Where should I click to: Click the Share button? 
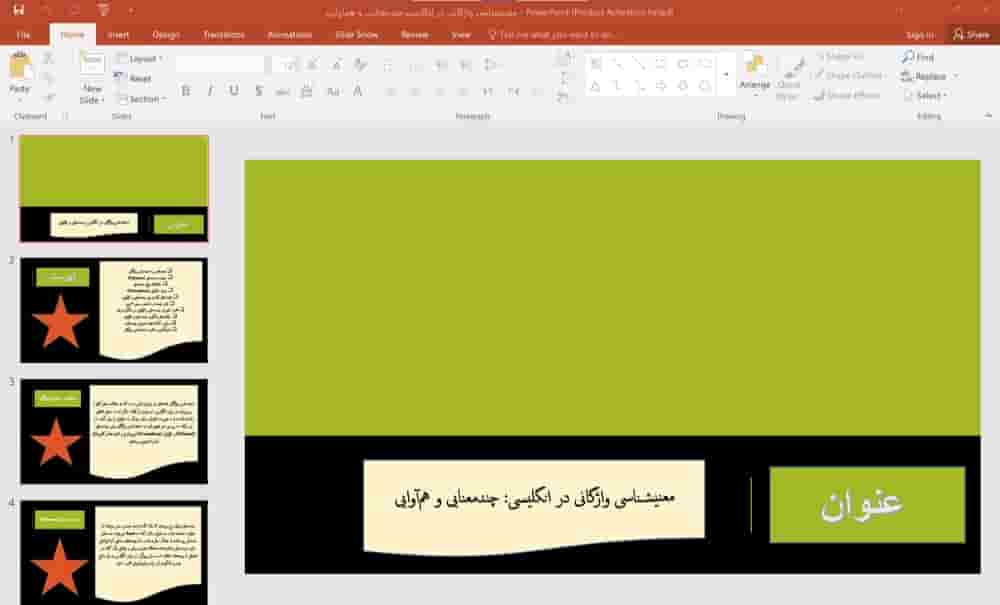(x=971, y=34)
